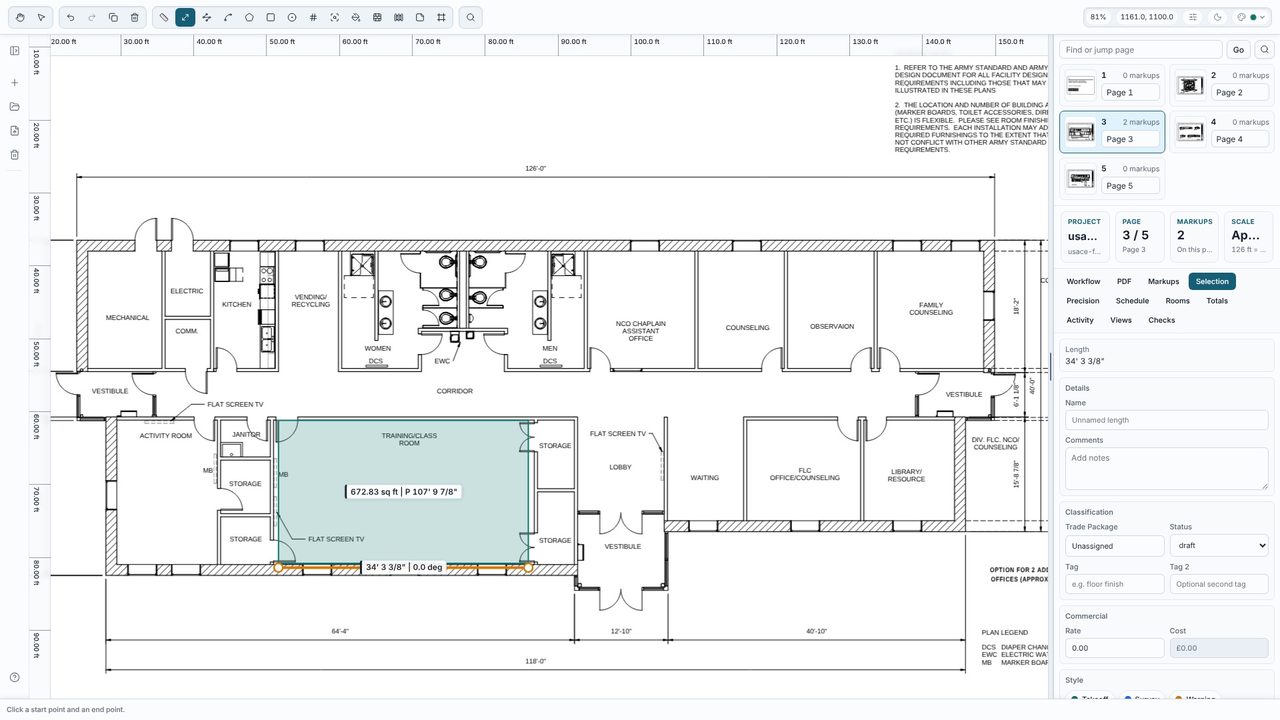Open the Views tab
The height and width of the screenshot is (720, 1280).
1121,320
